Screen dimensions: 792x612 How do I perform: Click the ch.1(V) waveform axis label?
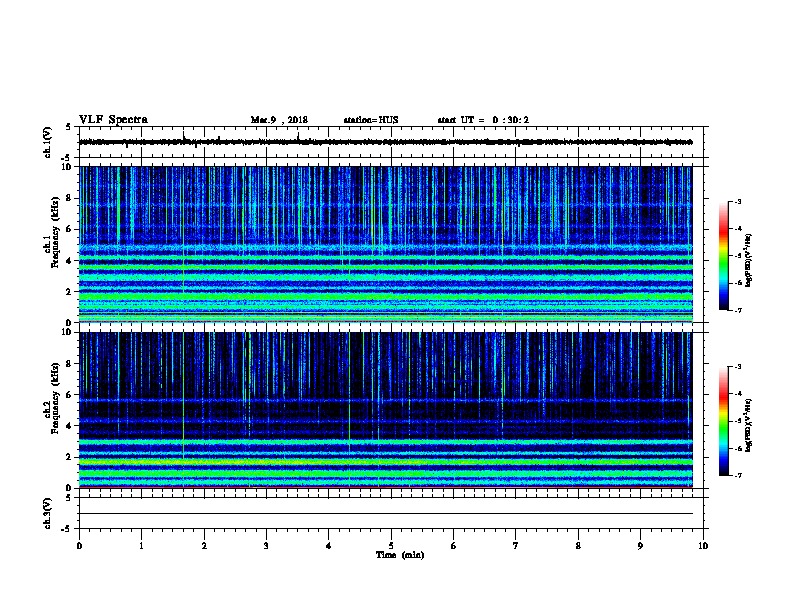point(47,142)
